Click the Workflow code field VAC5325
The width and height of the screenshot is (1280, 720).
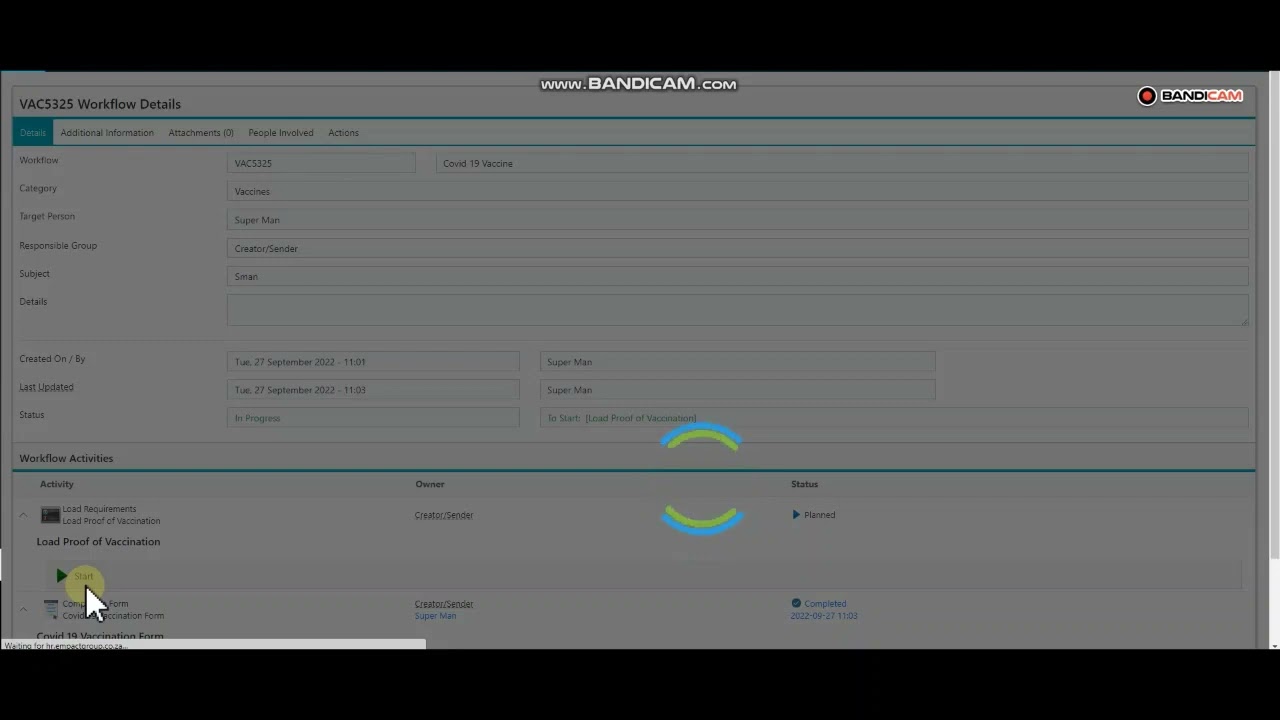tap(321, 163)
